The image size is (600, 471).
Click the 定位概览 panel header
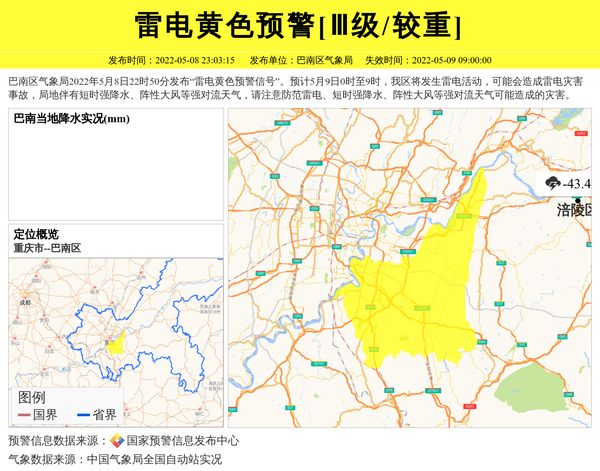(x=36, y=234)
